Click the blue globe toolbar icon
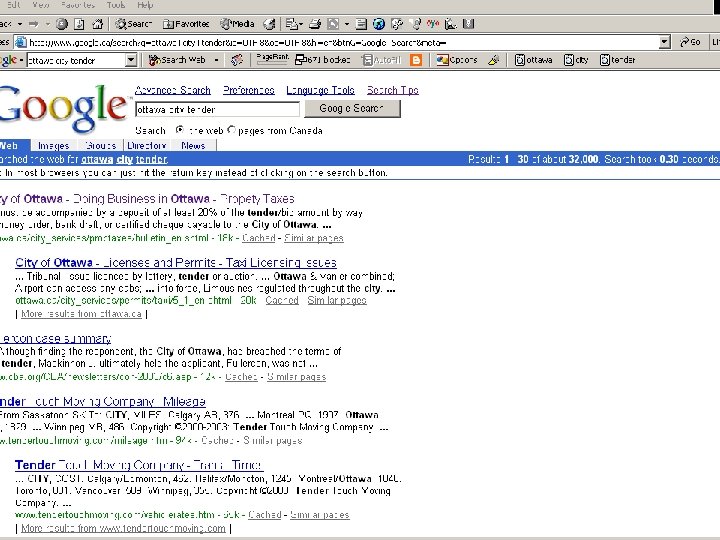The height and width of the screenshot is (540, 720). coord(379,24)
